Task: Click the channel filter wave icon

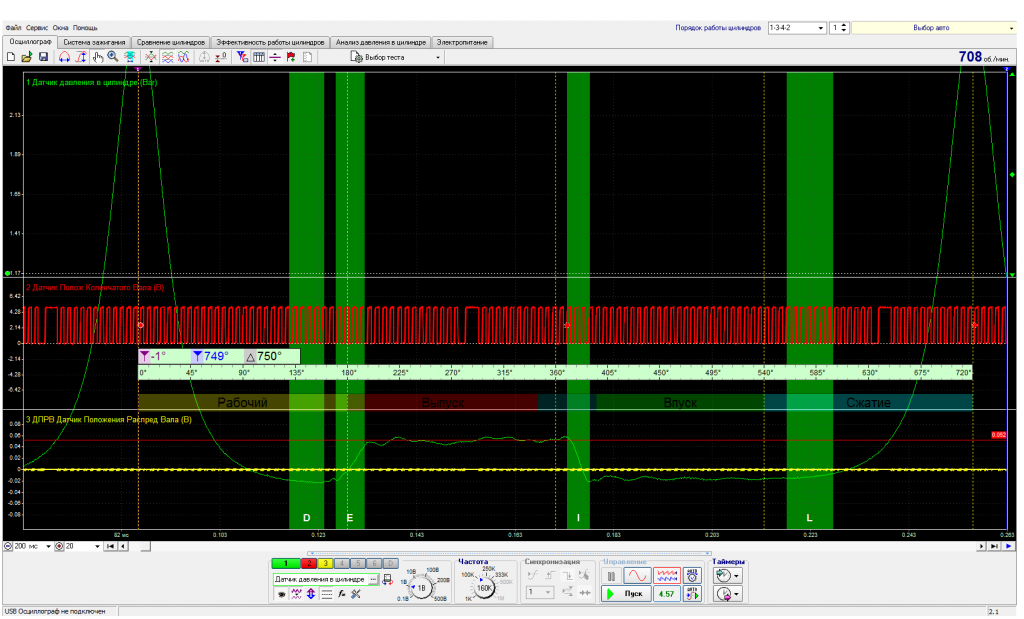Action: point(296,594)
